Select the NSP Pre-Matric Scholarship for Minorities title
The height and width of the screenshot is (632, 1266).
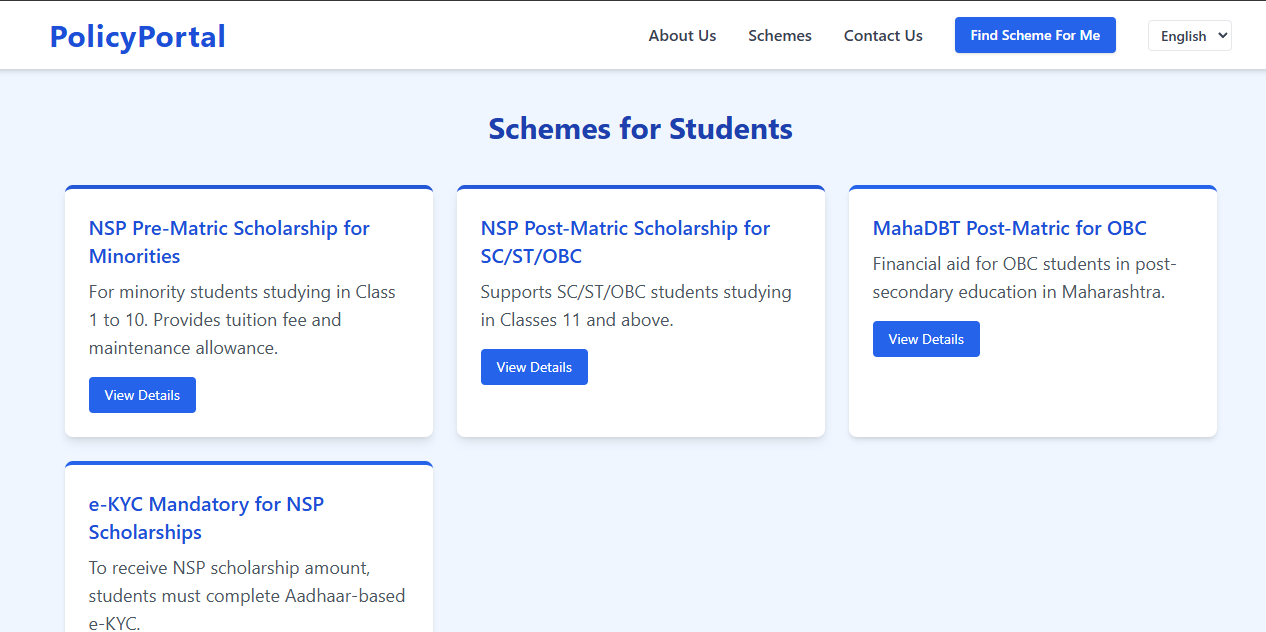[x=229, y=242]
